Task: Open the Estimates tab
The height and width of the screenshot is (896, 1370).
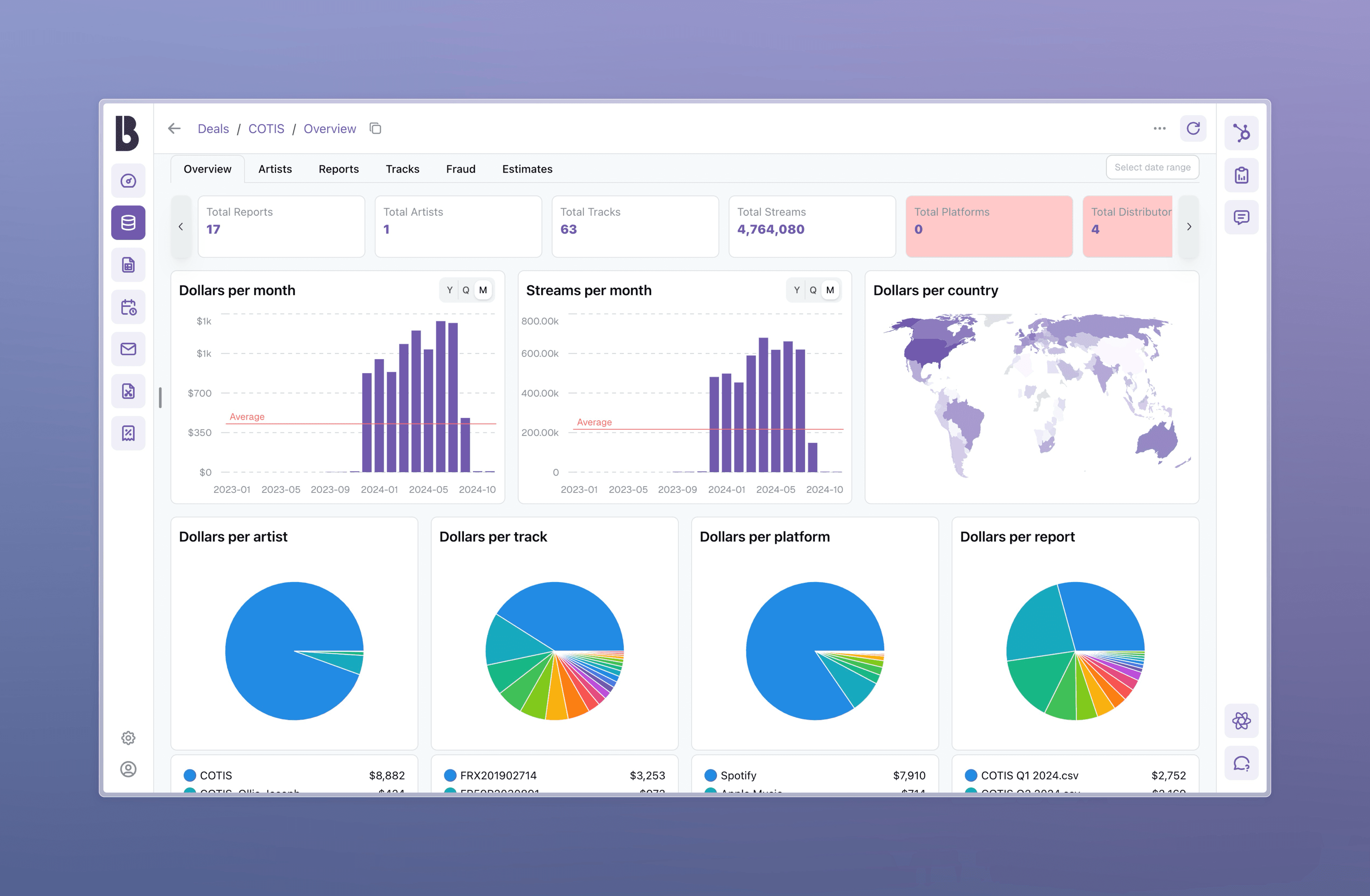Action: pyautogui.click(x=527, y=169)
